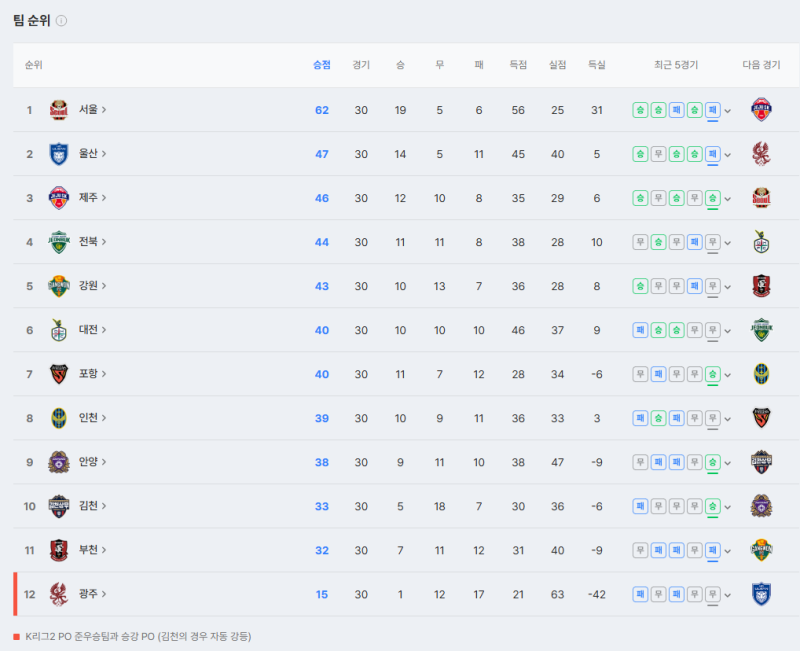Click 광주's goal difference value -42
The image size is (800, 651).
pos(596,594)
